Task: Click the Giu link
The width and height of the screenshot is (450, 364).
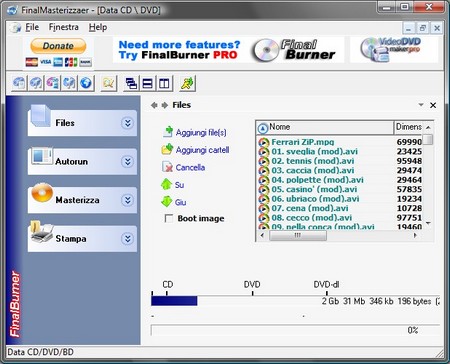Action: click(180, 202)
